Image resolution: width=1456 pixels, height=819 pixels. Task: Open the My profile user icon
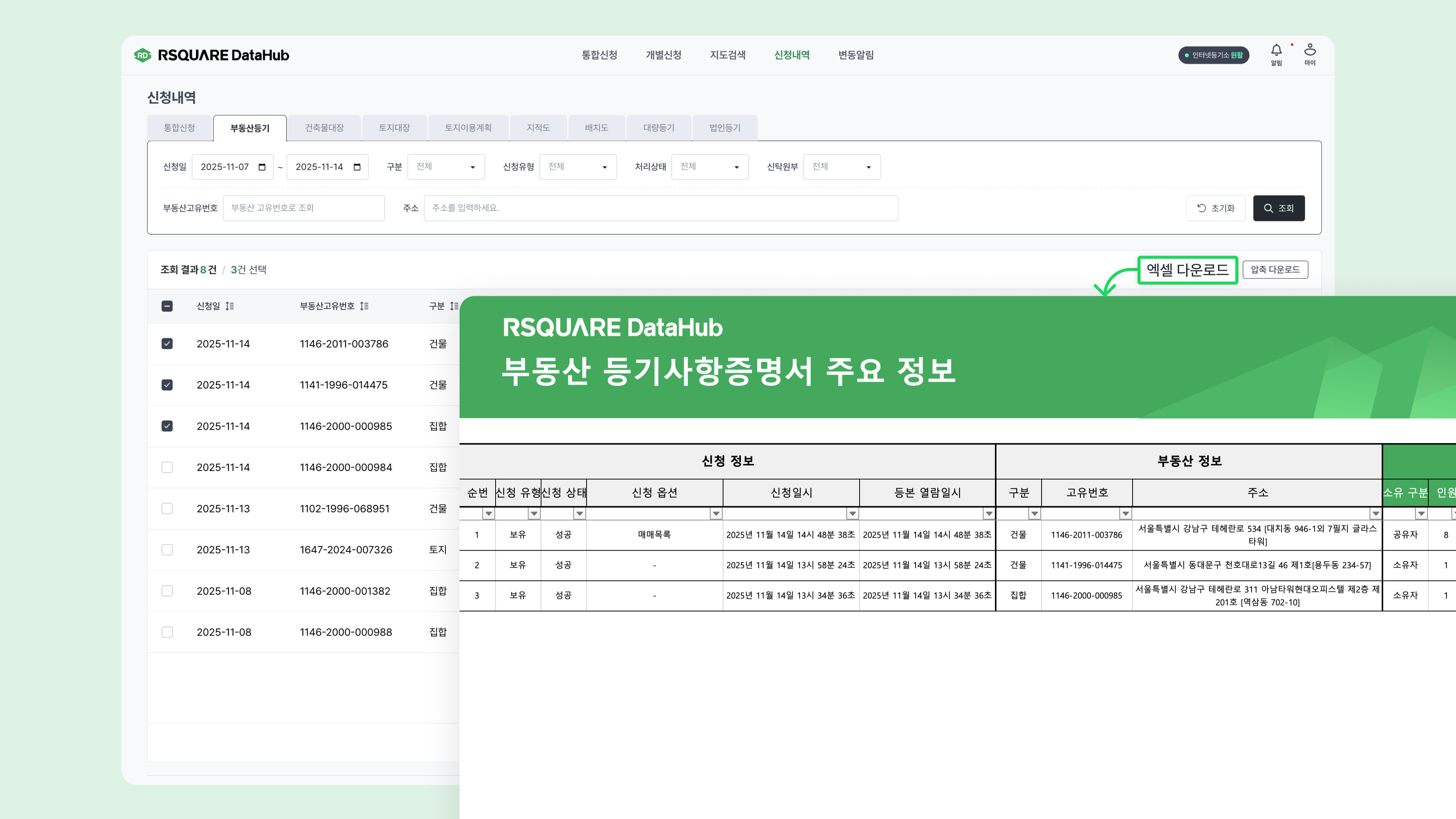(x=1310, y=50)
